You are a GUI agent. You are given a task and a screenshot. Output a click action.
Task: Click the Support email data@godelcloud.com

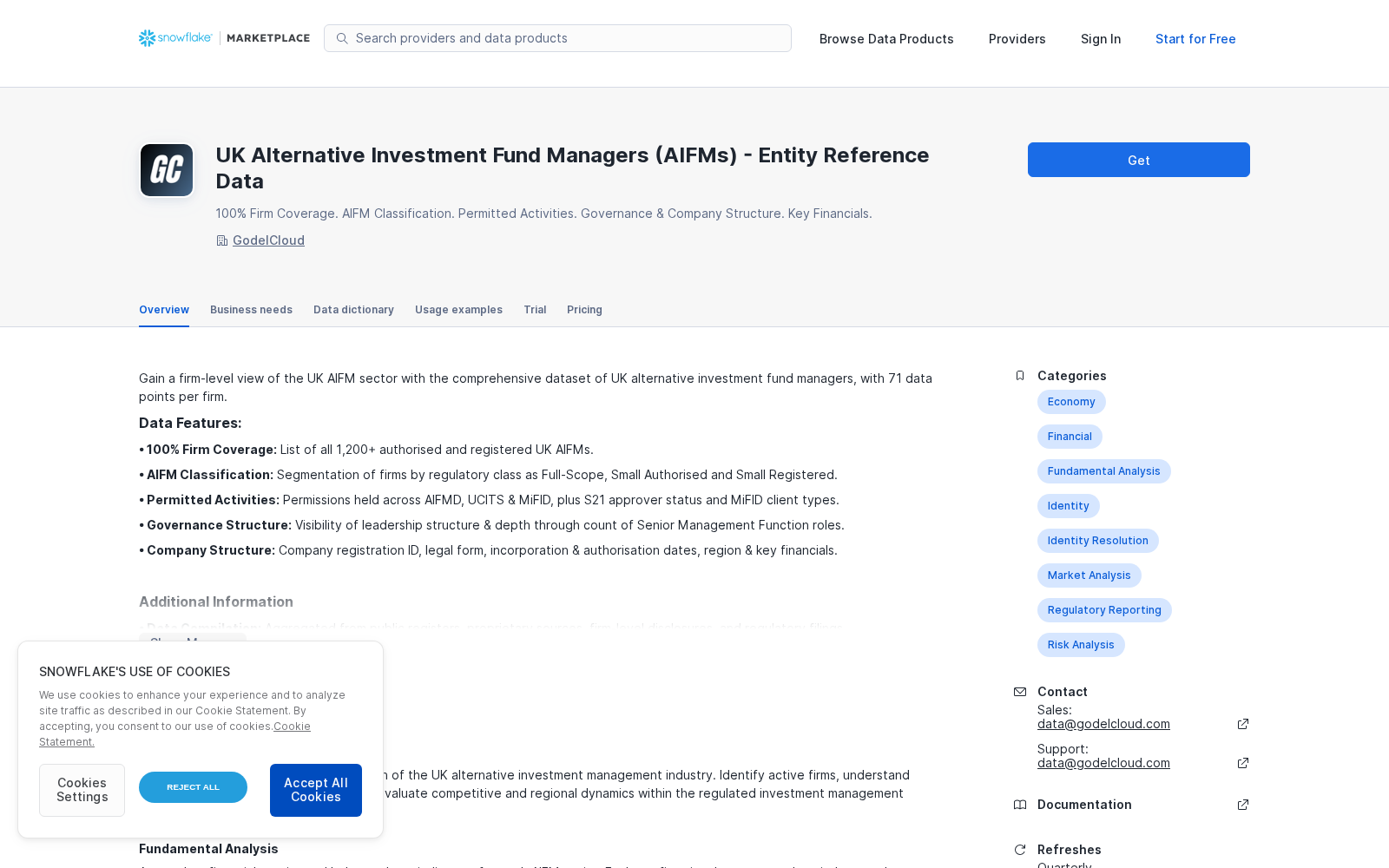tap(1103, 763)
